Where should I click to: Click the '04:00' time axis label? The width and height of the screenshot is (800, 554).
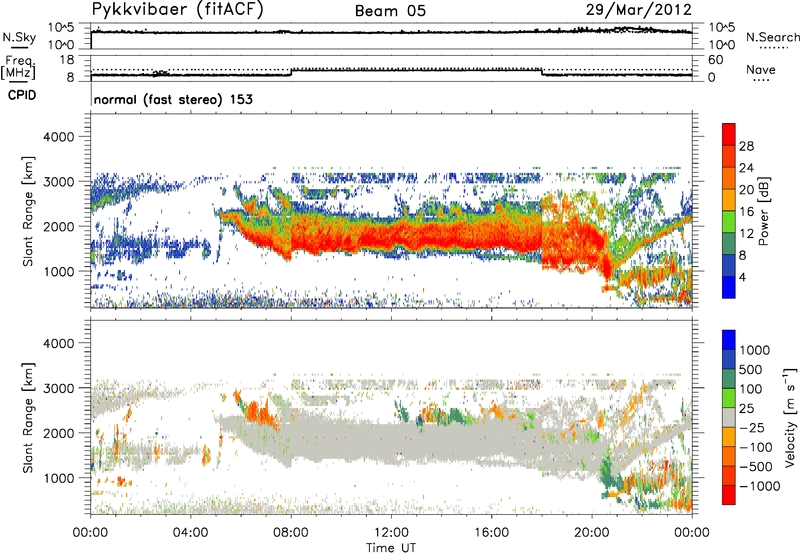point(190,533)
